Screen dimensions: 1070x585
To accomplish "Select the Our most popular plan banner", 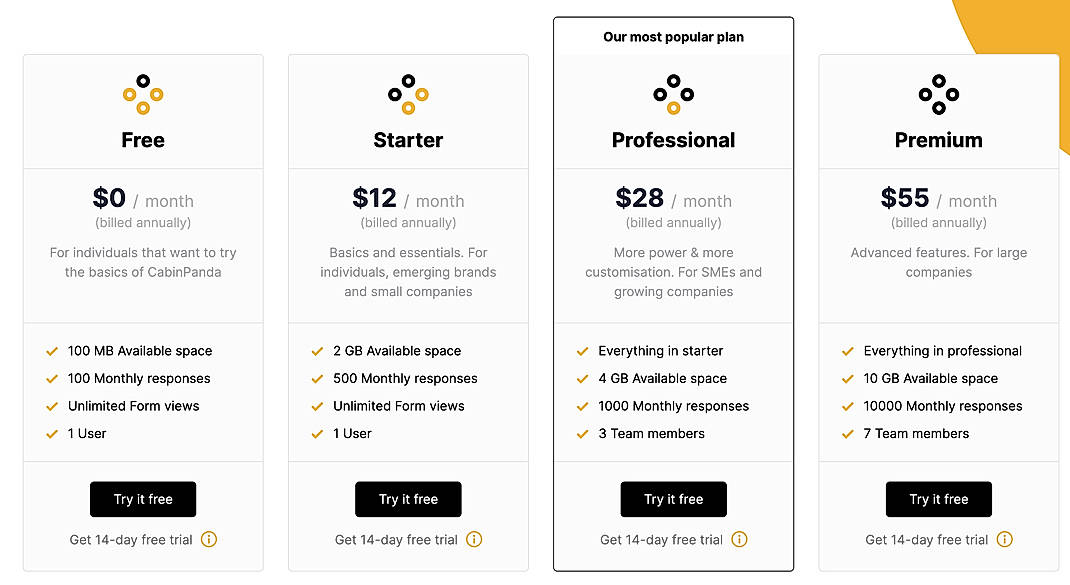I will pos(673,37).
